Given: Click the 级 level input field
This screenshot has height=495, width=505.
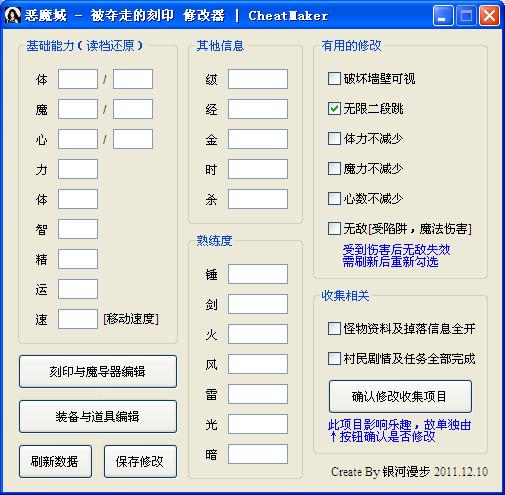Looking at the screenshot, I should point(258,79).
